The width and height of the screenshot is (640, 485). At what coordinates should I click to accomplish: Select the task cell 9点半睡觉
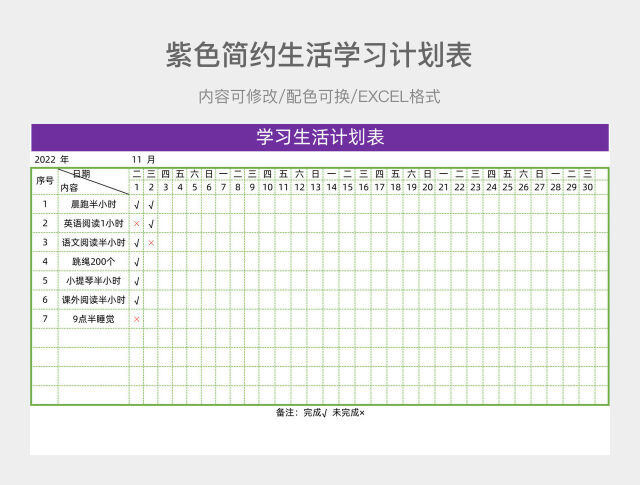pyautogui.click(x=93, y=319)
